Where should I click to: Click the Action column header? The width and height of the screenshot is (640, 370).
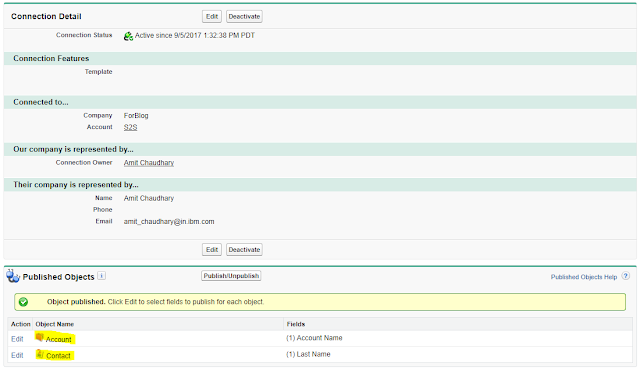[x=20, y=324]
